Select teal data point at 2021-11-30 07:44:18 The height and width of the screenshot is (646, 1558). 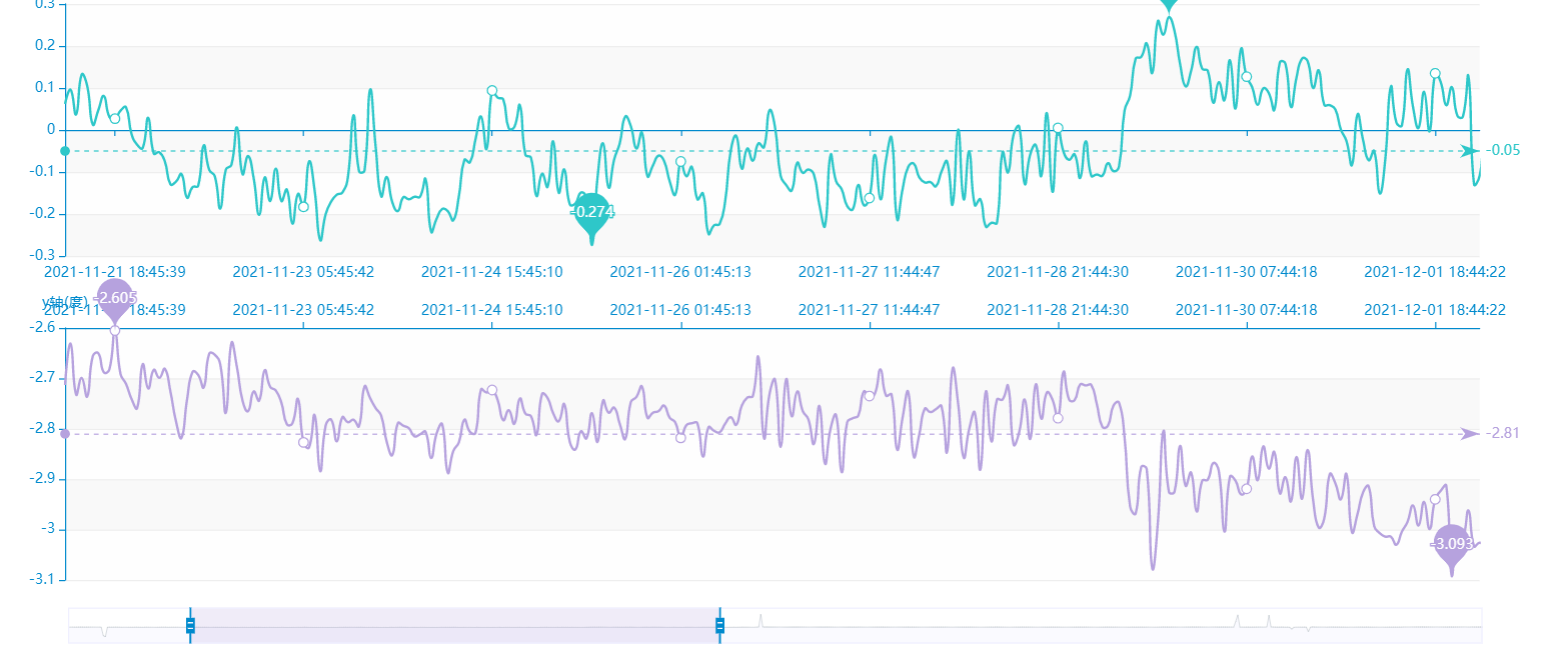pyautogui.click(x=1246, y=77)
